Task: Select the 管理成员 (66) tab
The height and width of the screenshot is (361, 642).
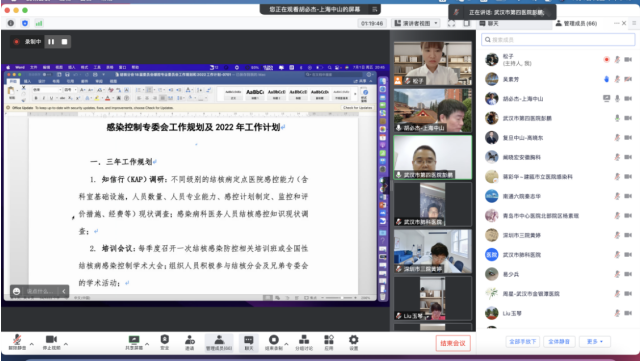Action: coord(576,24)
